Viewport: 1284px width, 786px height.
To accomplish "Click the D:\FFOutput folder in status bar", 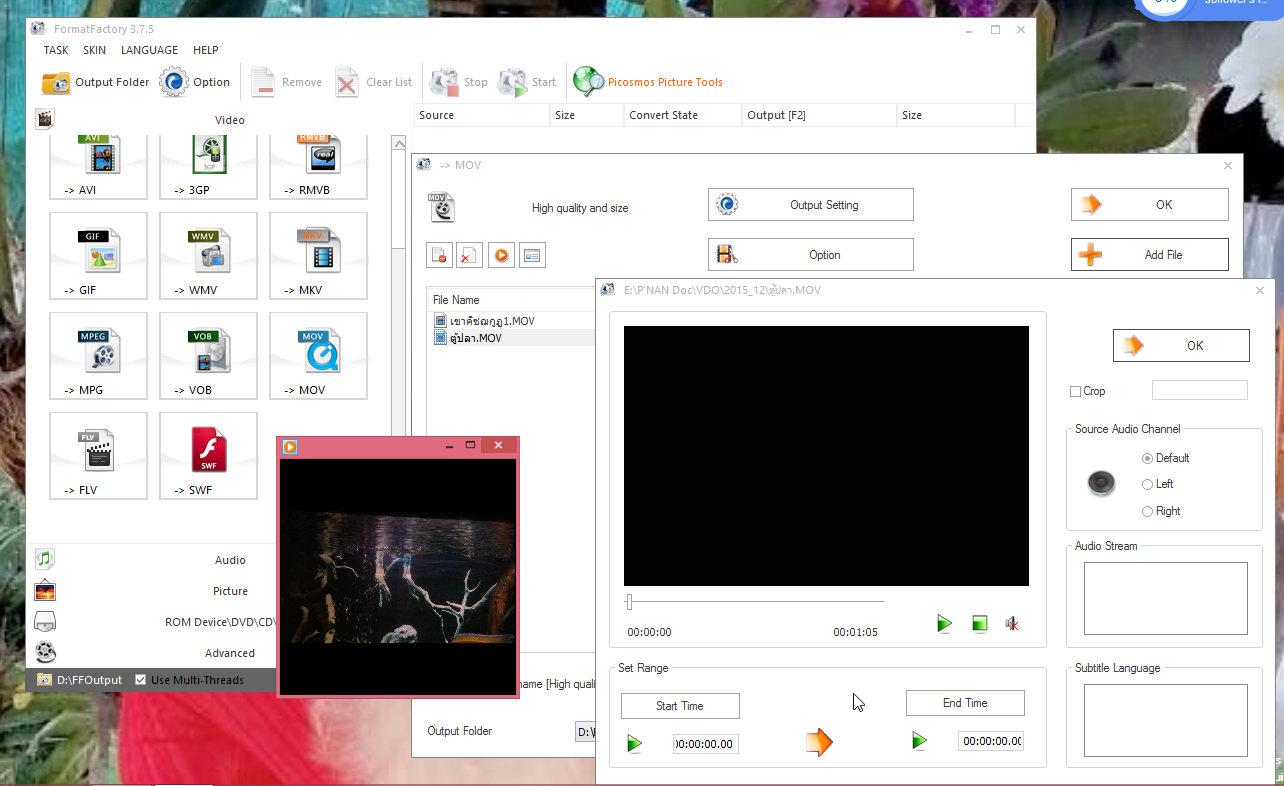I will 80,680.
